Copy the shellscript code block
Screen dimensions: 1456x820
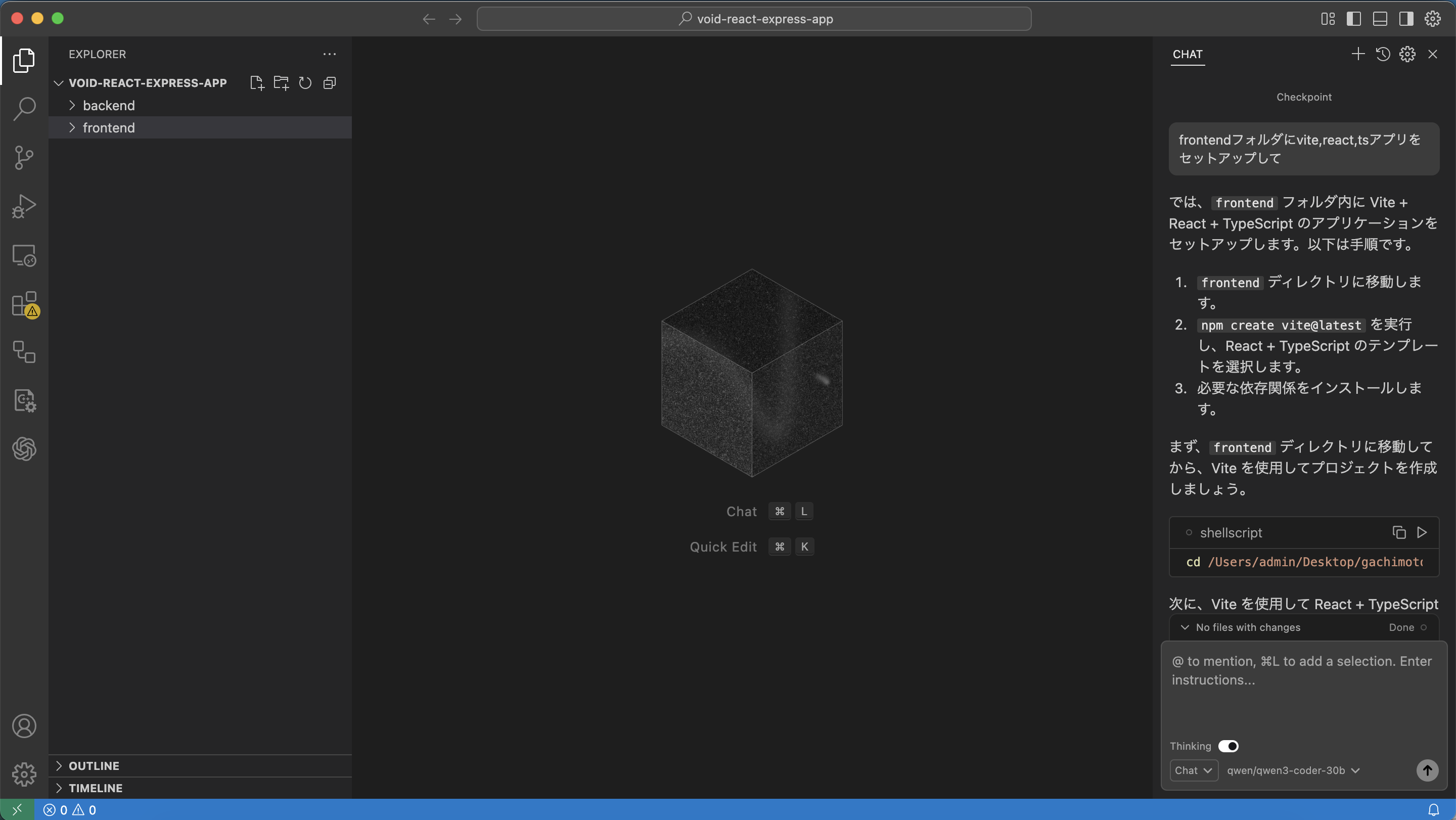coord(1399,532)
